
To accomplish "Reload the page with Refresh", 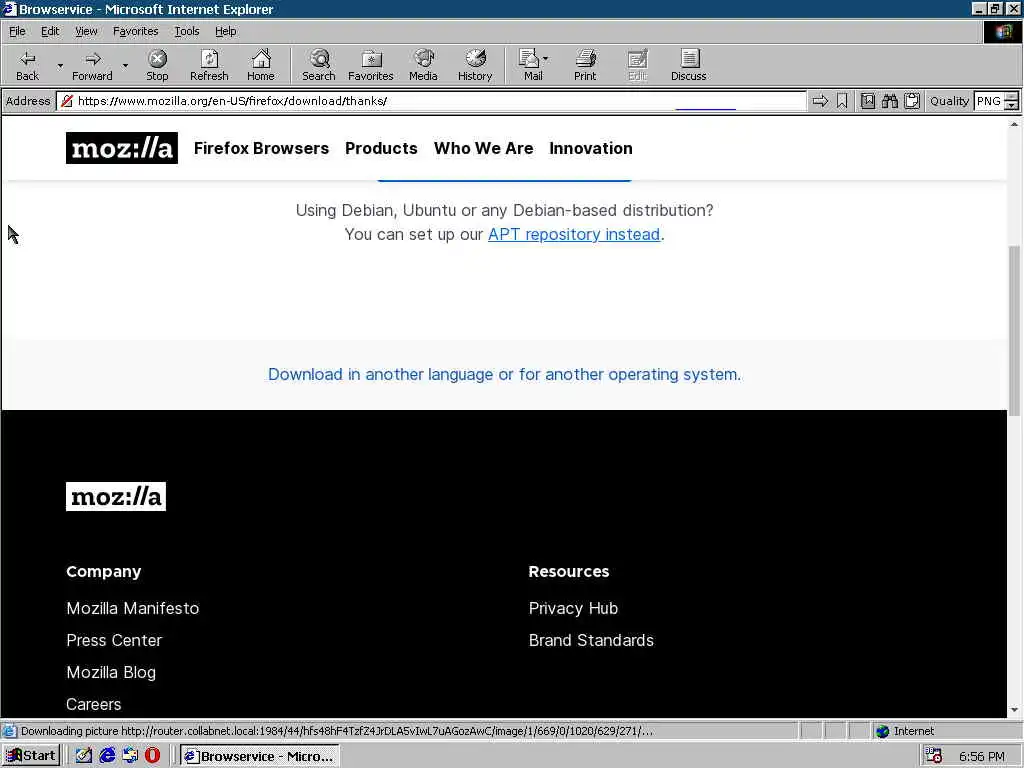I will (209, 65).
